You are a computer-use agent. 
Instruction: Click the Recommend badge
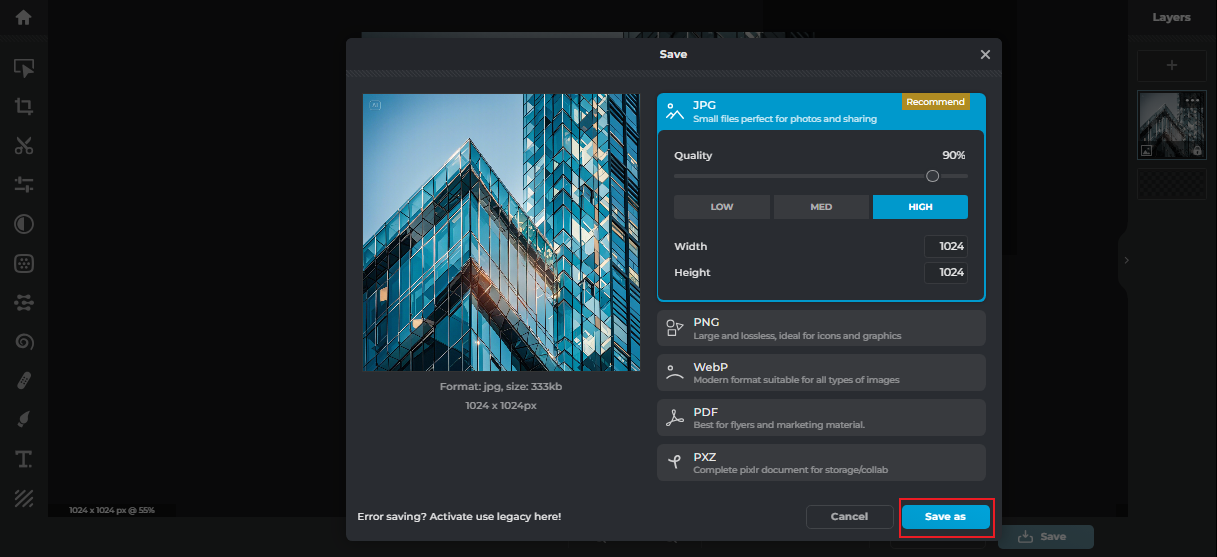point(935,102)
